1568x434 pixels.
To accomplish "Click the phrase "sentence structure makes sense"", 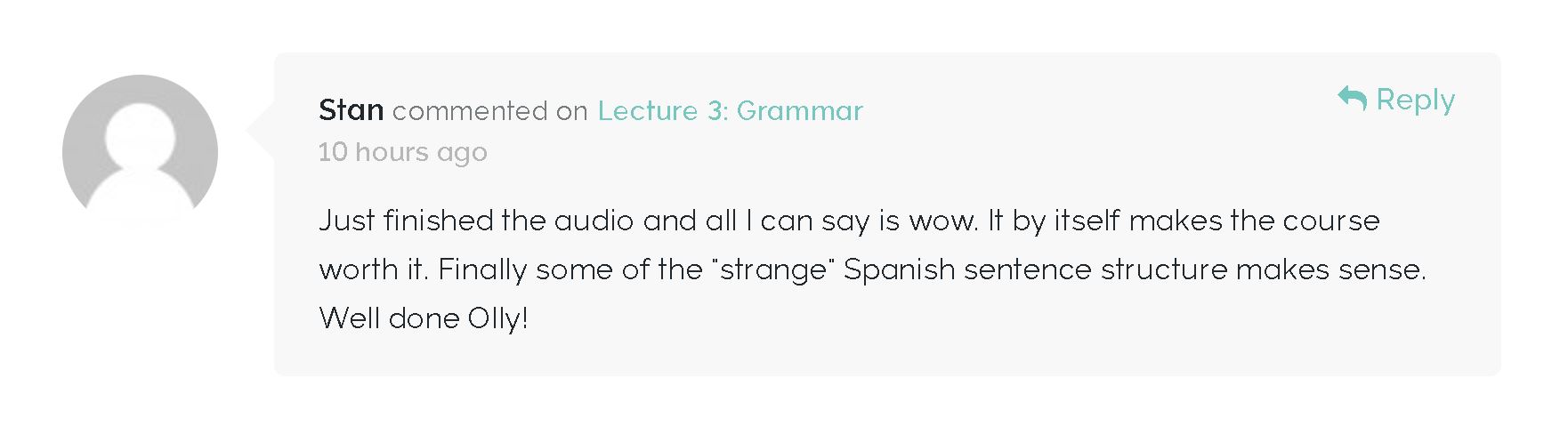I will tap(1195, 269).
